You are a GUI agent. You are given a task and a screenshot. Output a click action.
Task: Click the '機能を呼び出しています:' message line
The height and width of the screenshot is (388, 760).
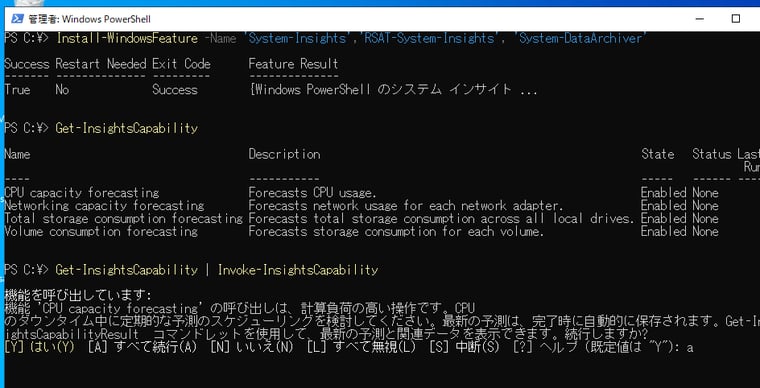click(x=78, y=295)
